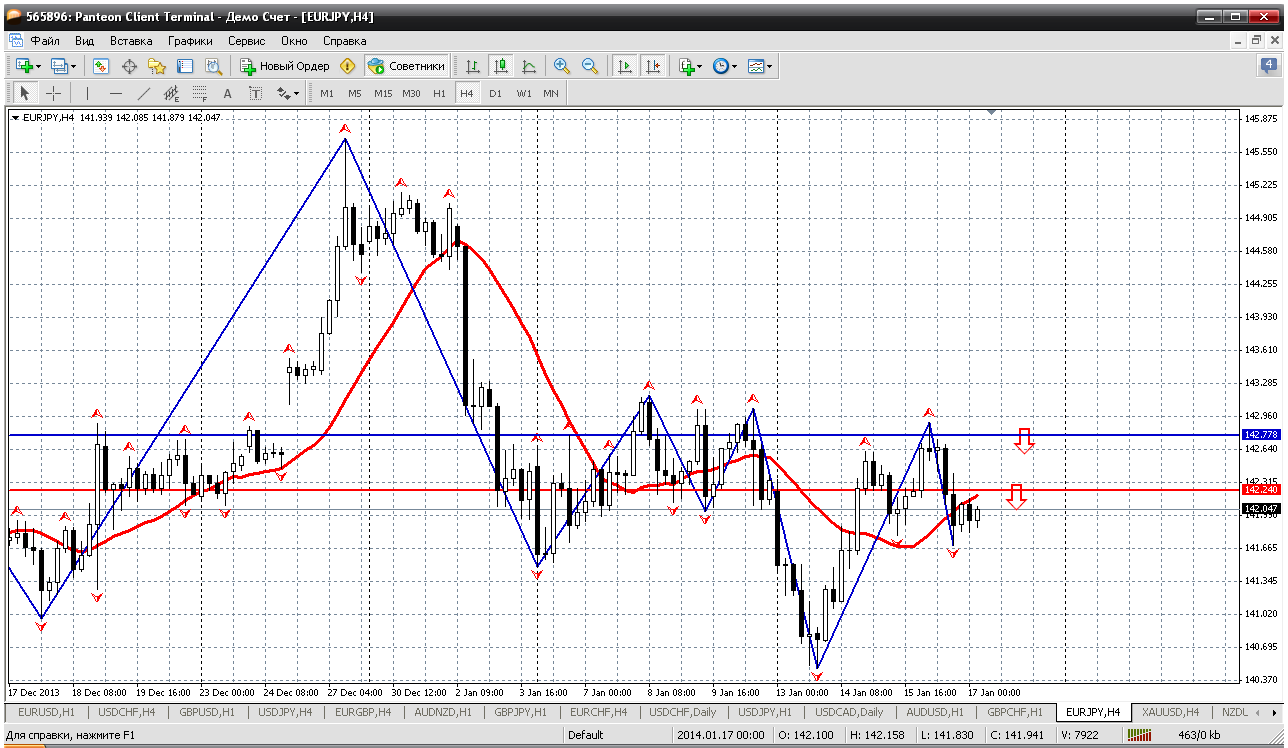Switch timeframe to M30

coord(411,93)
